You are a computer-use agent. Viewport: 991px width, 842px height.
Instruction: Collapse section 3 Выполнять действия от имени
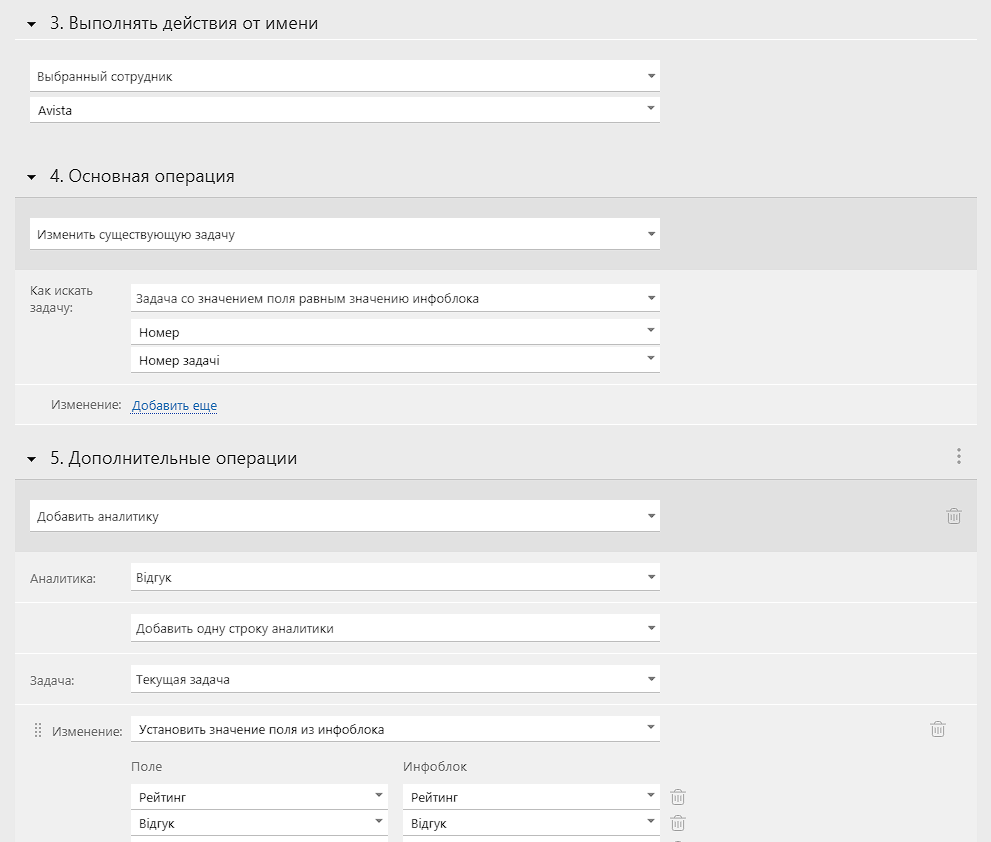[32, 25]
